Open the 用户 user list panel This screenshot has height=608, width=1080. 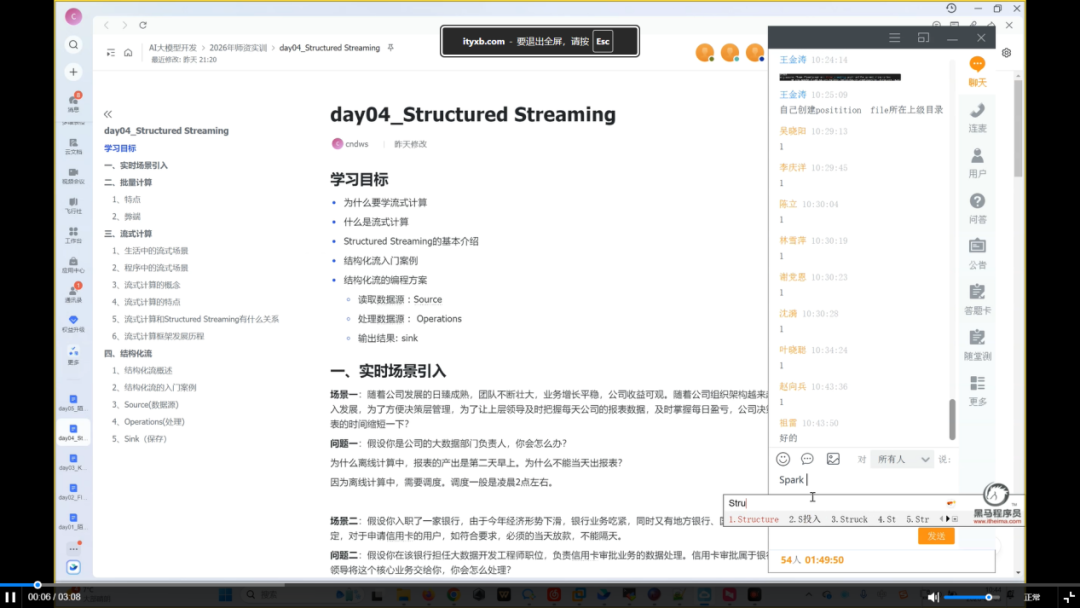point(977,162)
